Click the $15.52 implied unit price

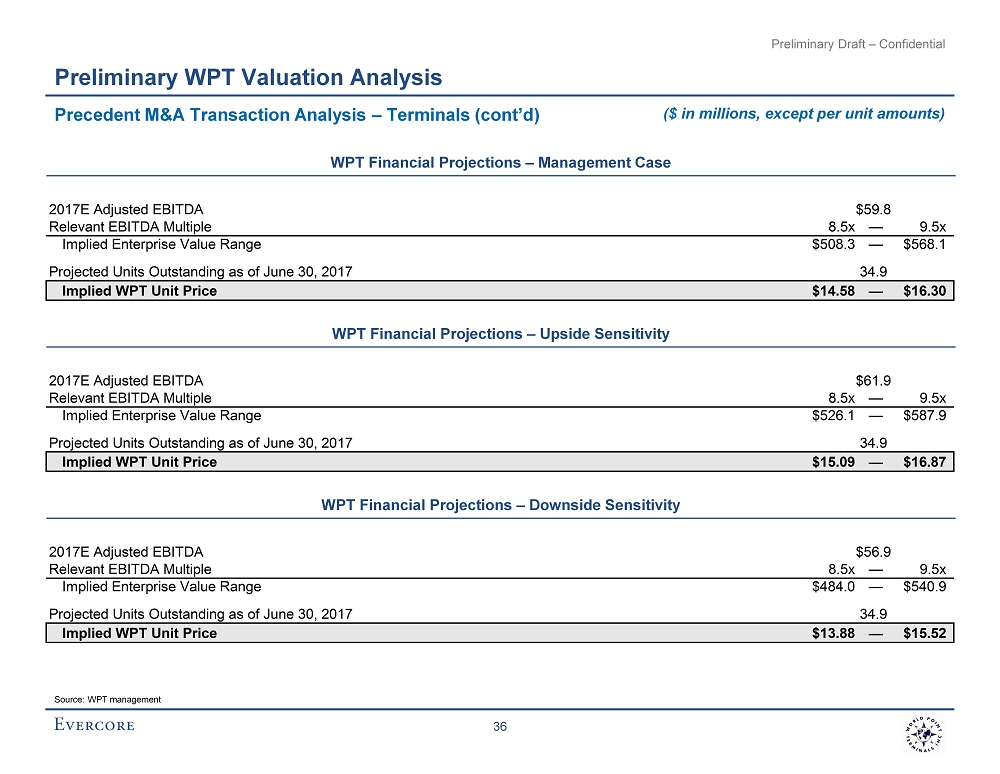(926, 633)
